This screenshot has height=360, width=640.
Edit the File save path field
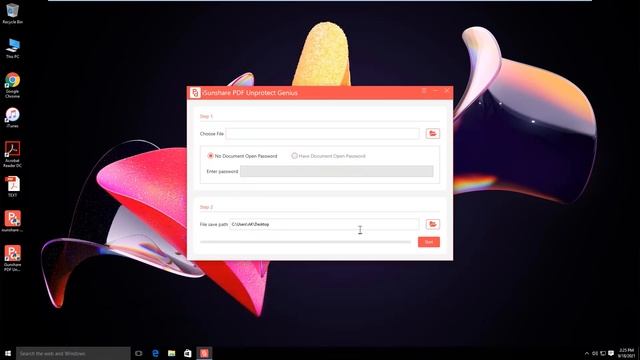point(324,224)
